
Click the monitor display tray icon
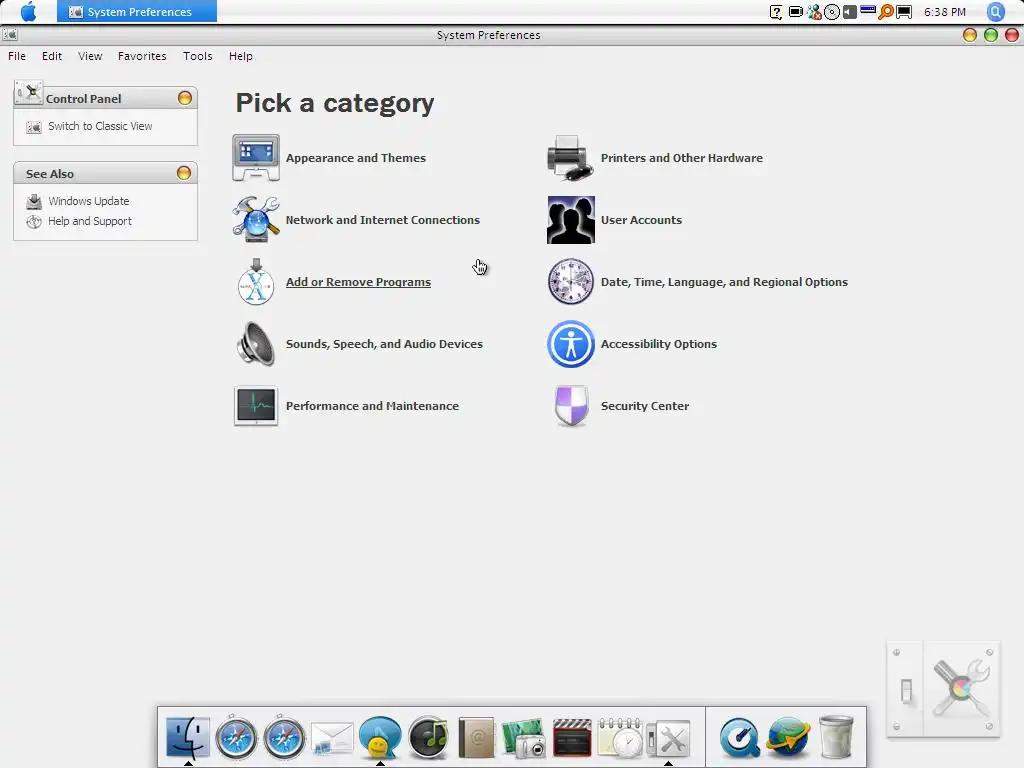(904, 12)
